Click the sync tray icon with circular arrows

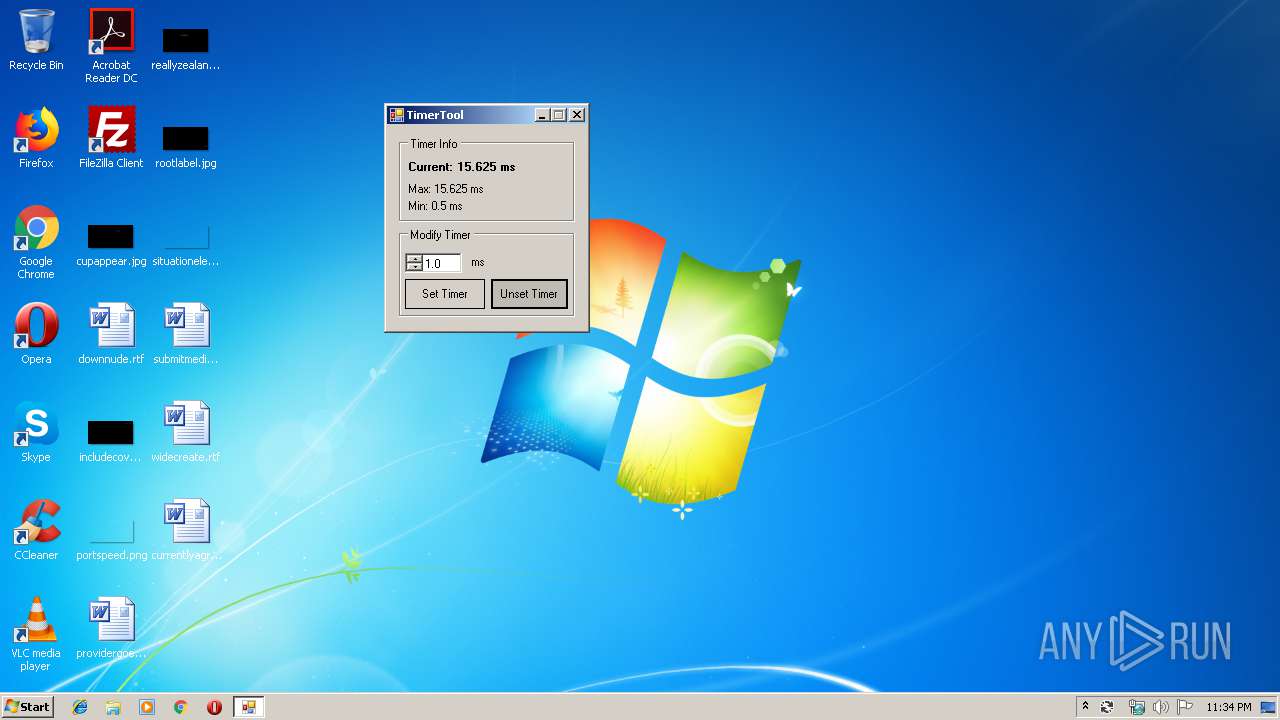pyautogui.click(x=1108, y=707)
